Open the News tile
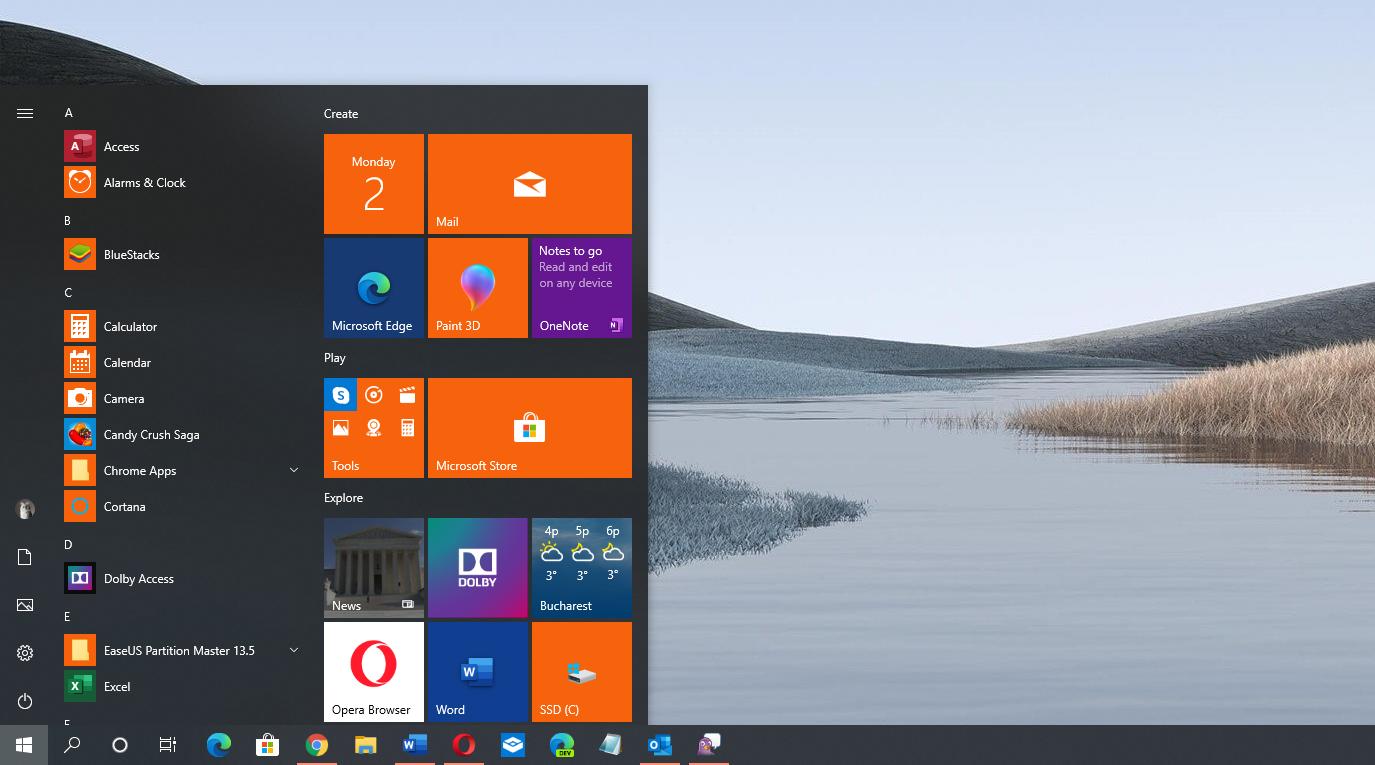Screen dimensions: 1375x765 (374, 568)
